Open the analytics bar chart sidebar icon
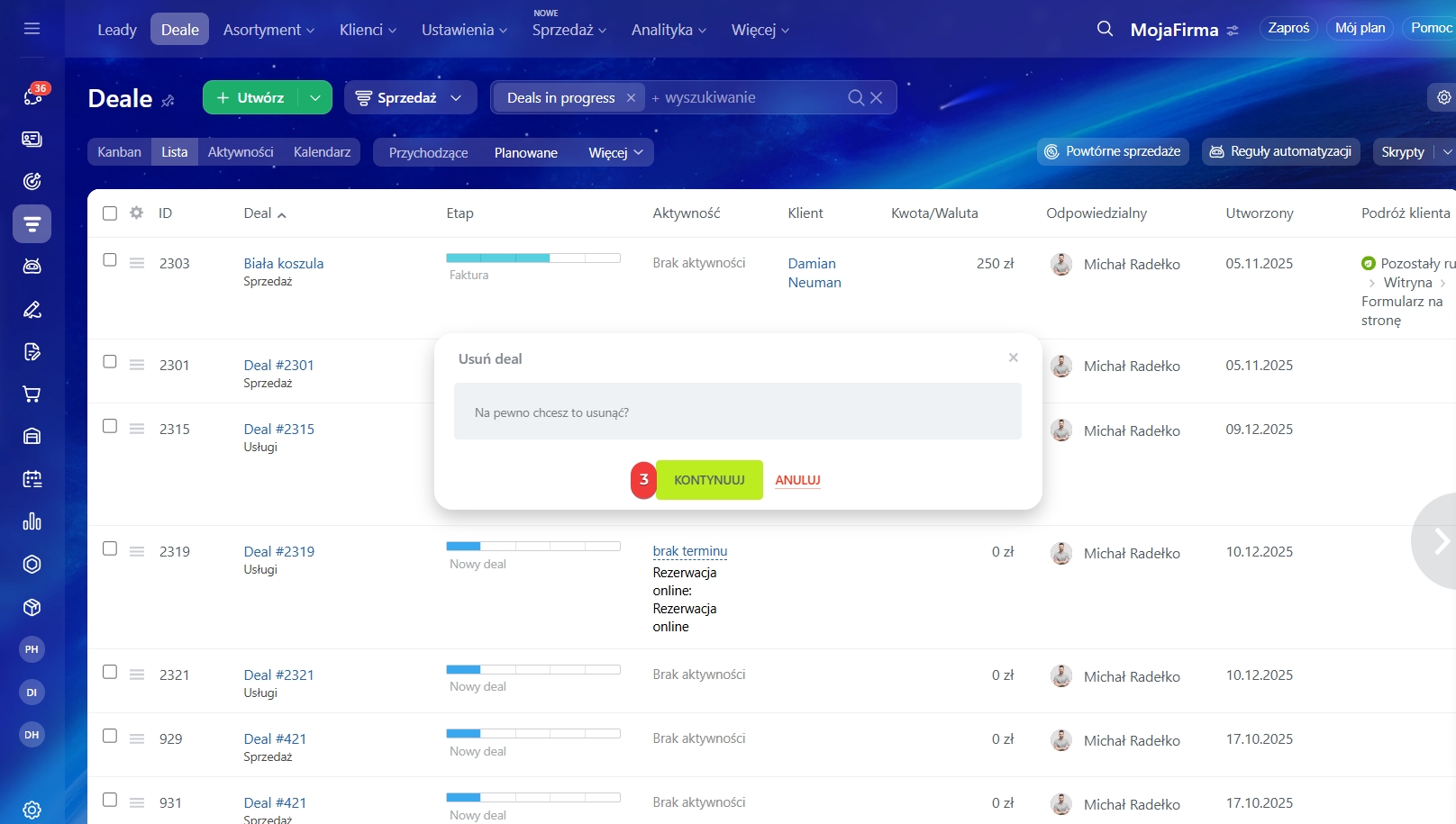 click(32, 521)
